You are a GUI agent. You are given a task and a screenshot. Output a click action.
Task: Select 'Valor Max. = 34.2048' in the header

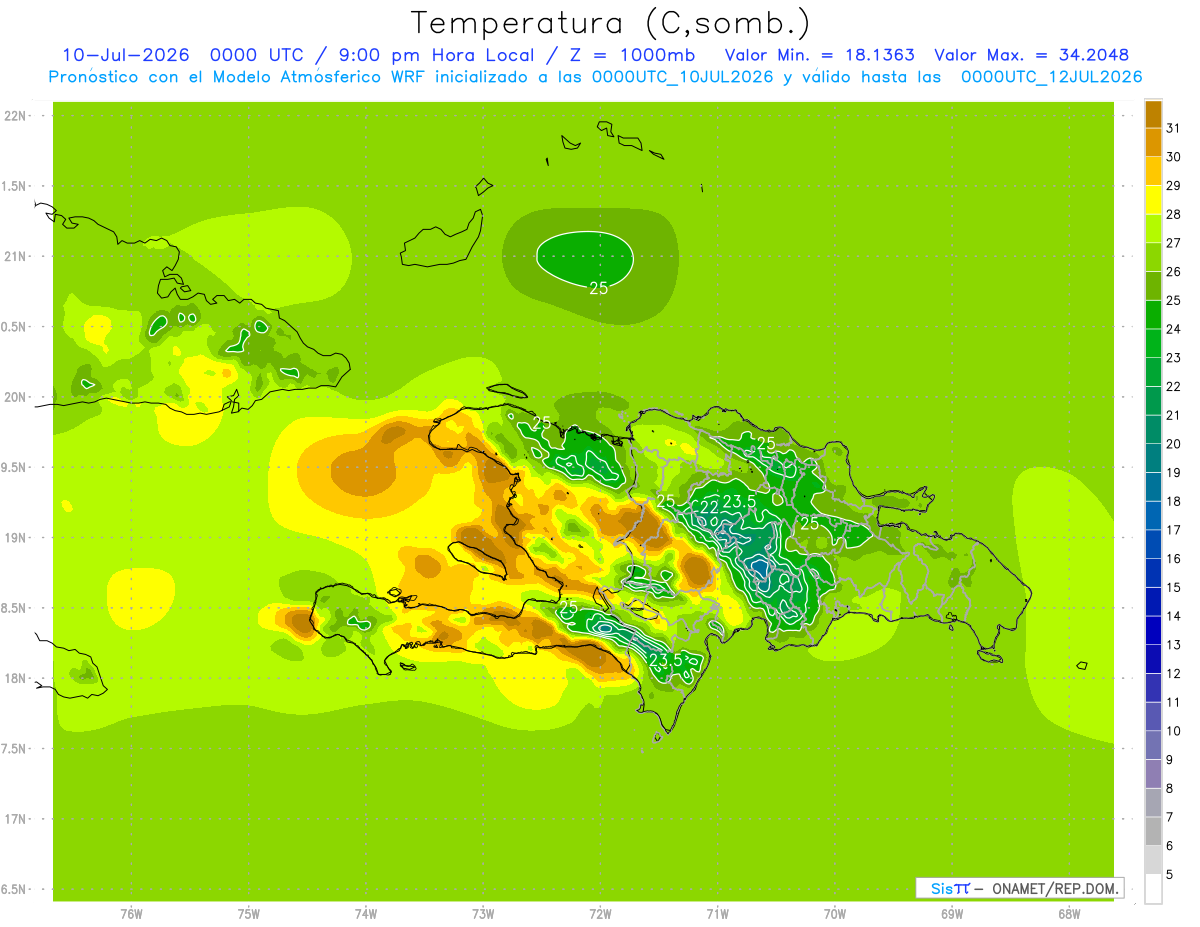(1031, 55)
